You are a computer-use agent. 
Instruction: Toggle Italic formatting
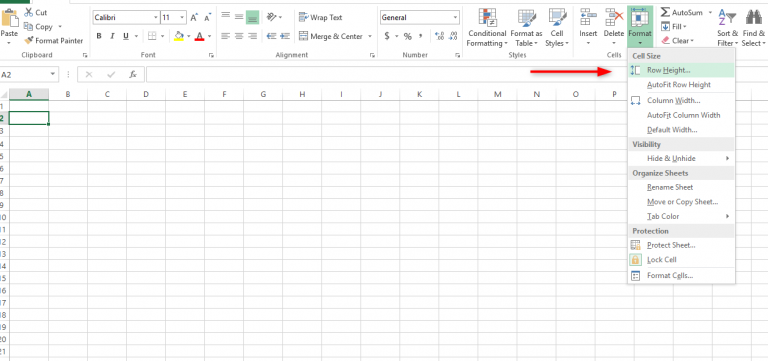(x=112, y=36)
